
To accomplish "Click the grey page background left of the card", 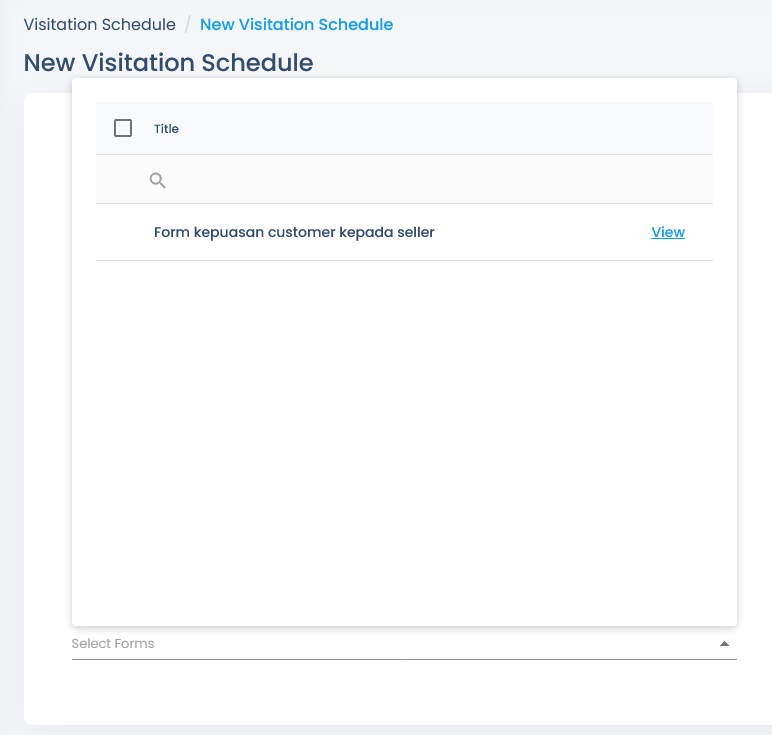I will pos(11,394).
